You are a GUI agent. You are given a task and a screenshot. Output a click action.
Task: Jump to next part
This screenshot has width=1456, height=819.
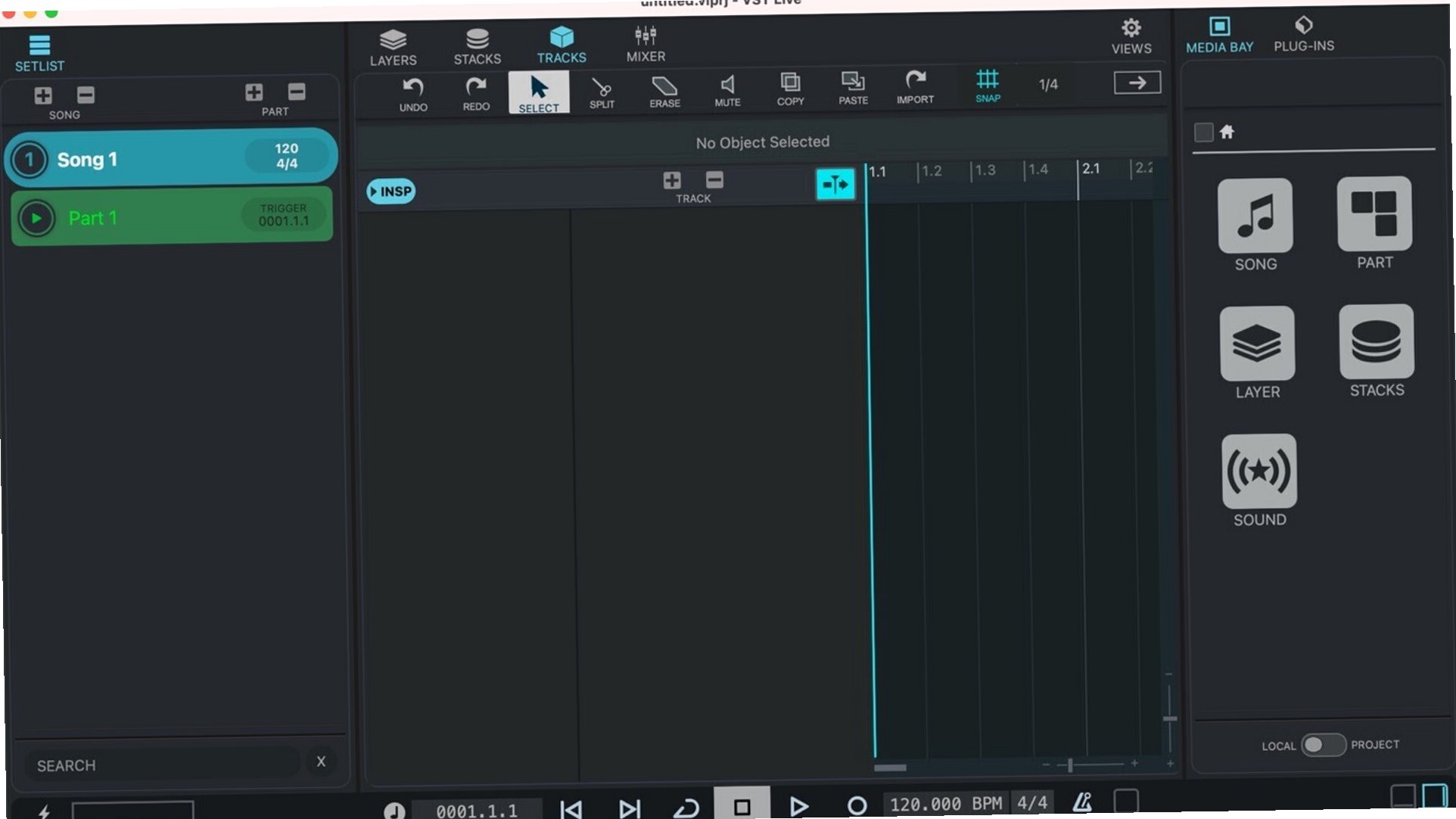click(629, 808)
